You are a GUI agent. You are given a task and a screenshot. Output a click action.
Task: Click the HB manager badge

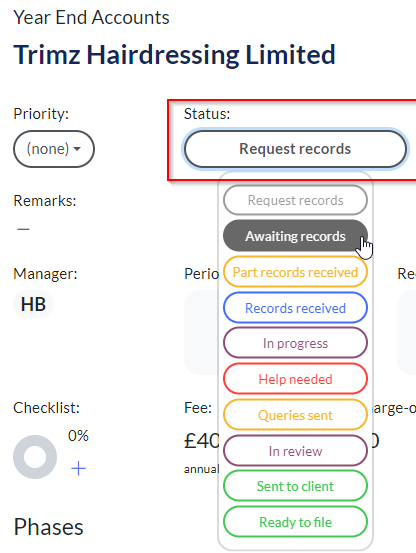point(33,304)
